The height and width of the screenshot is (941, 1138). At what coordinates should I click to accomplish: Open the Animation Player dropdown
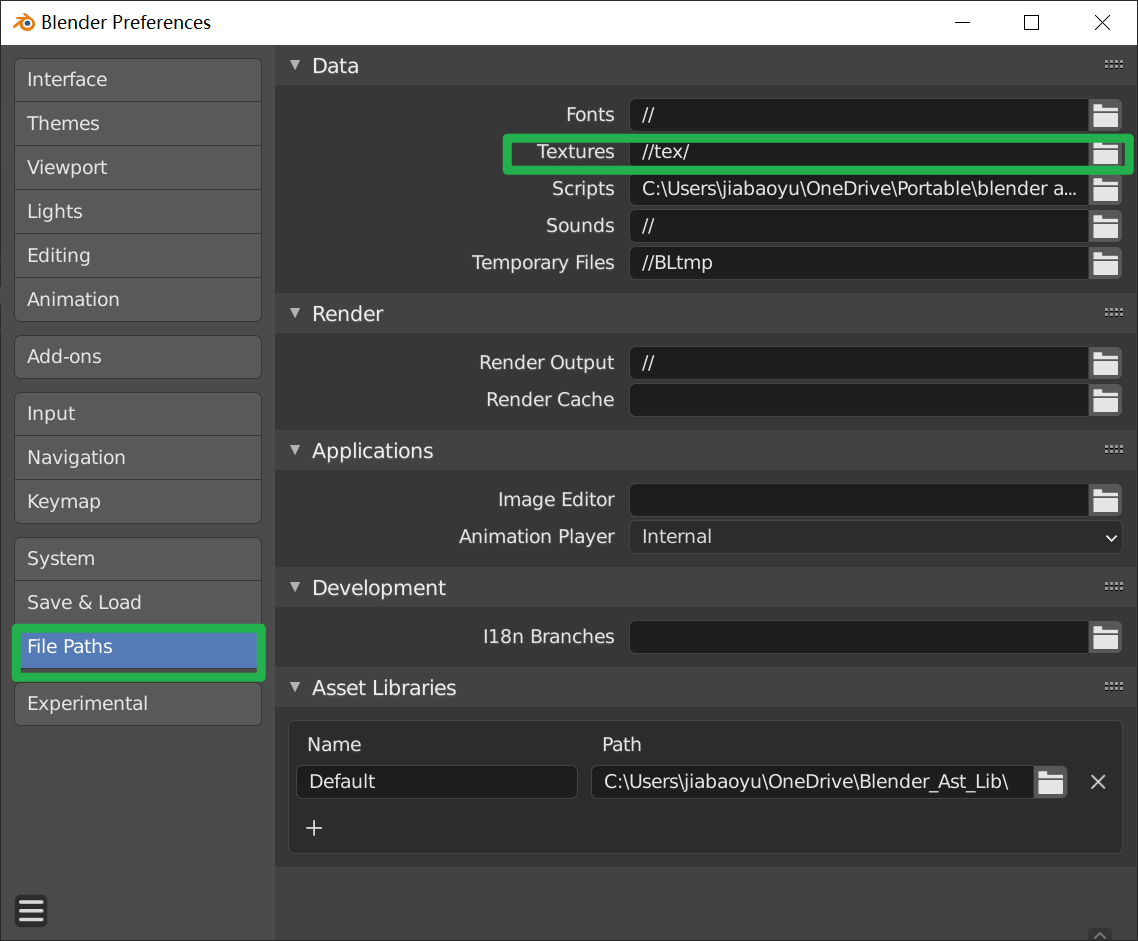[875, 537]
